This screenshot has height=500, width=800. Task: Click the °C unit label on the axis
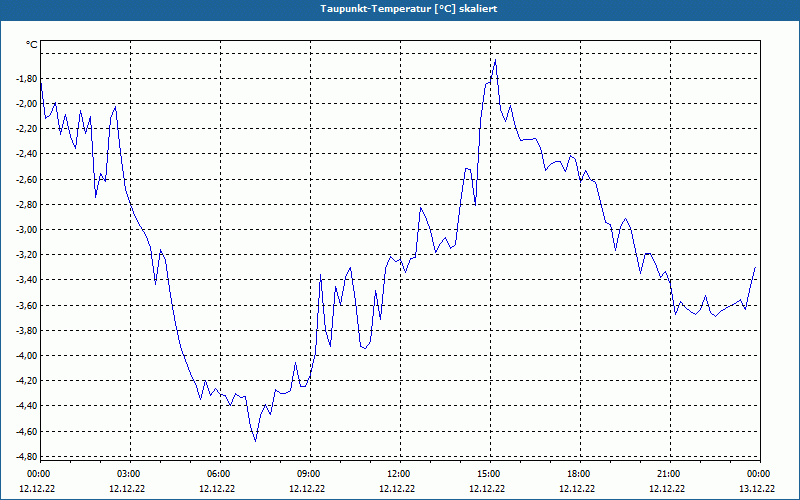pos(31,45)
